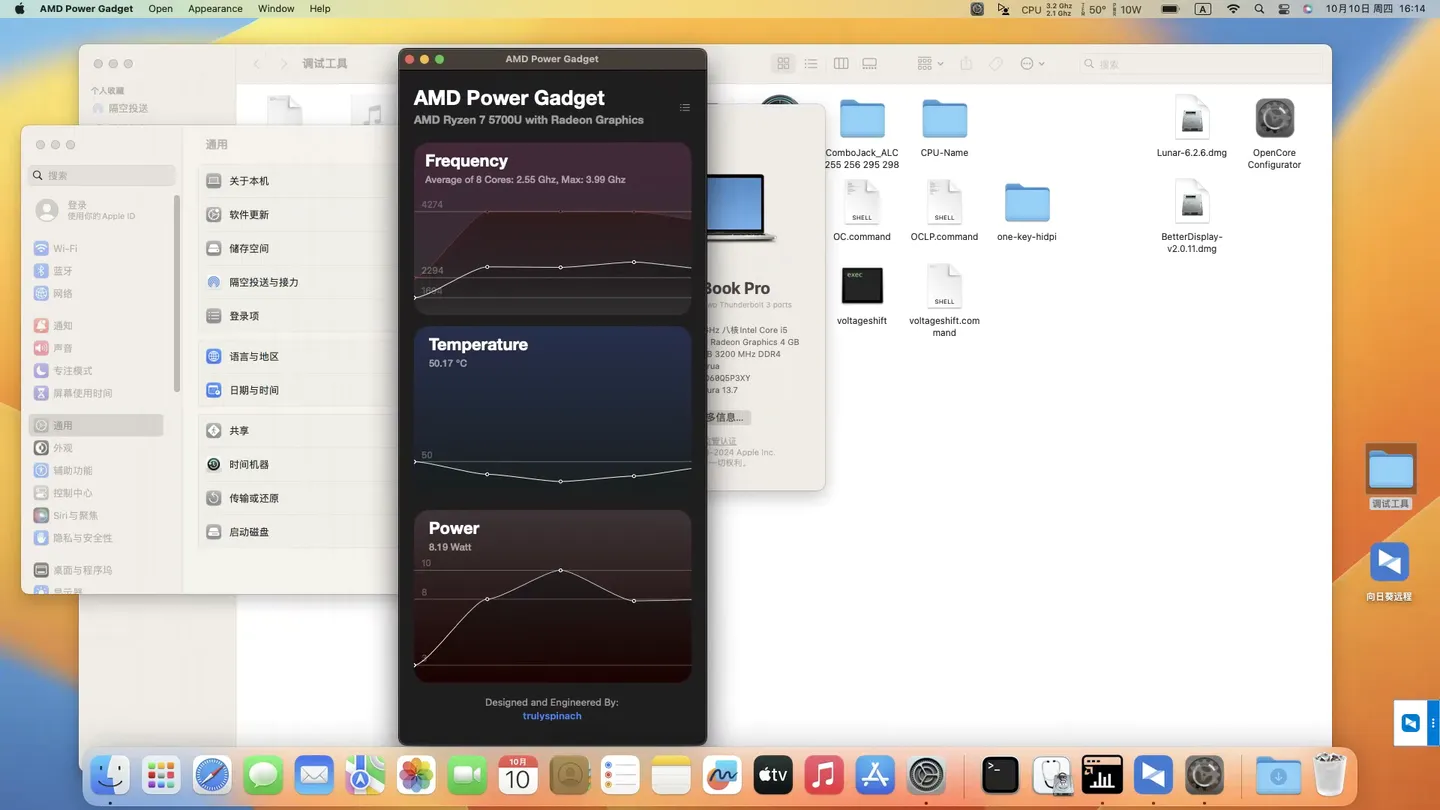Screen dimensions: 1440x810
Task: Click the Finder search field
Action: [1200, 64]
